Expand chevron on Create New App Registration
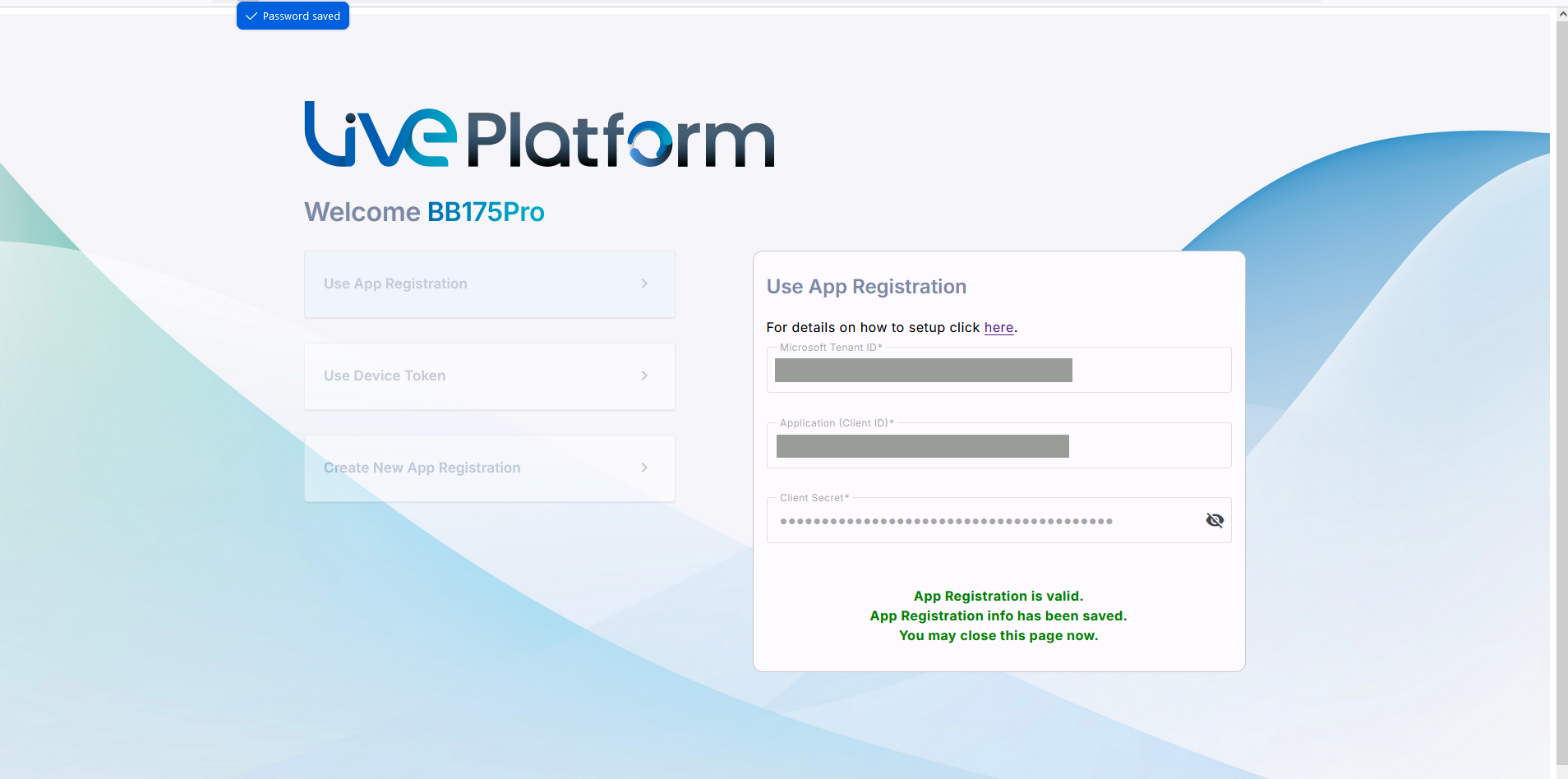The height and width of the screenshot is (779, 1568). tap(644, 468)
